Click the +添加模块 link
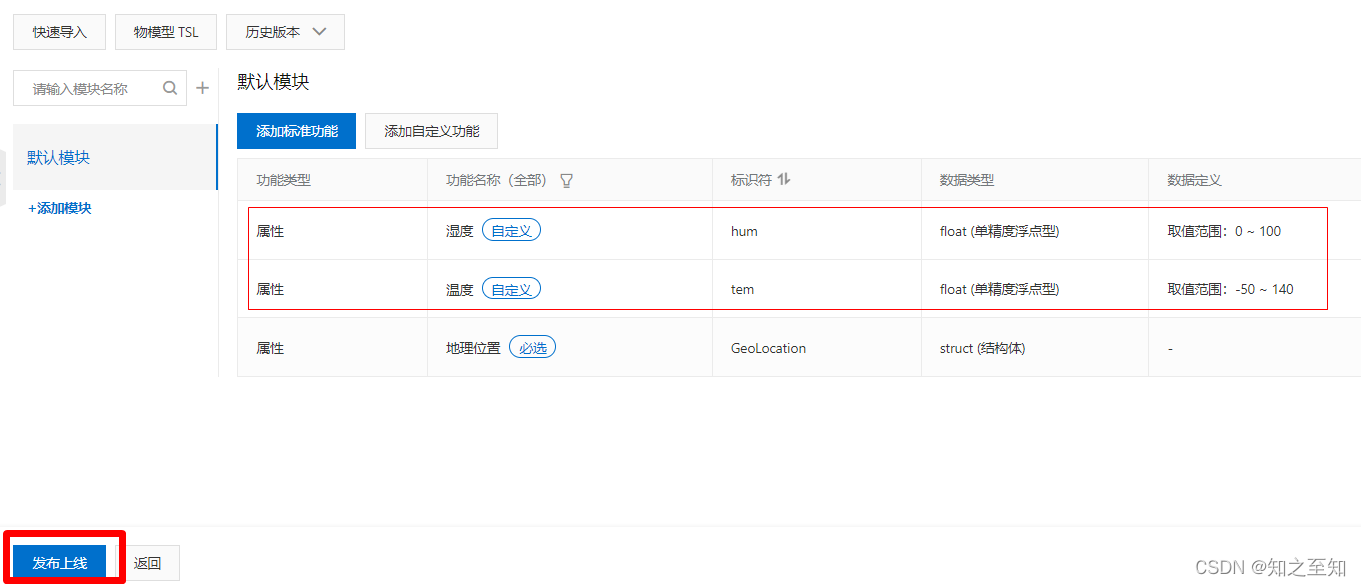1361x586 pixels. point(60,208)
